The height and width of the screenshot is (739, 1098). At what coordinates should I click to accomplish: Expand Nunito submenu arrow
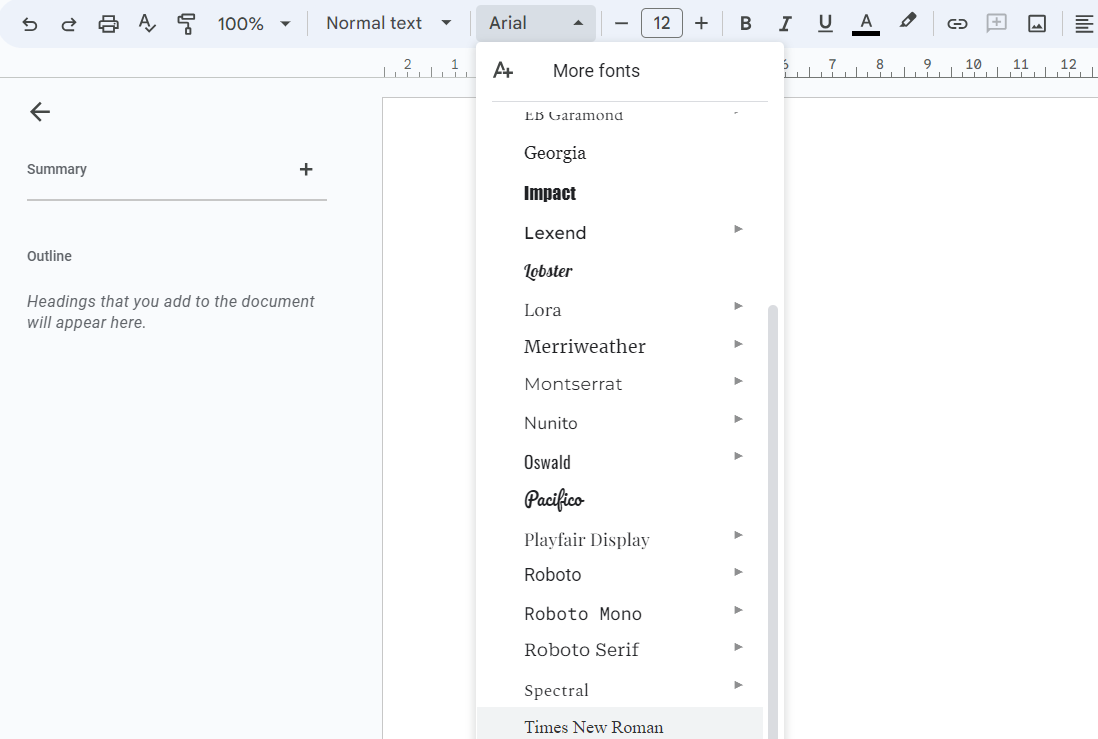click(x=738, y=419)
